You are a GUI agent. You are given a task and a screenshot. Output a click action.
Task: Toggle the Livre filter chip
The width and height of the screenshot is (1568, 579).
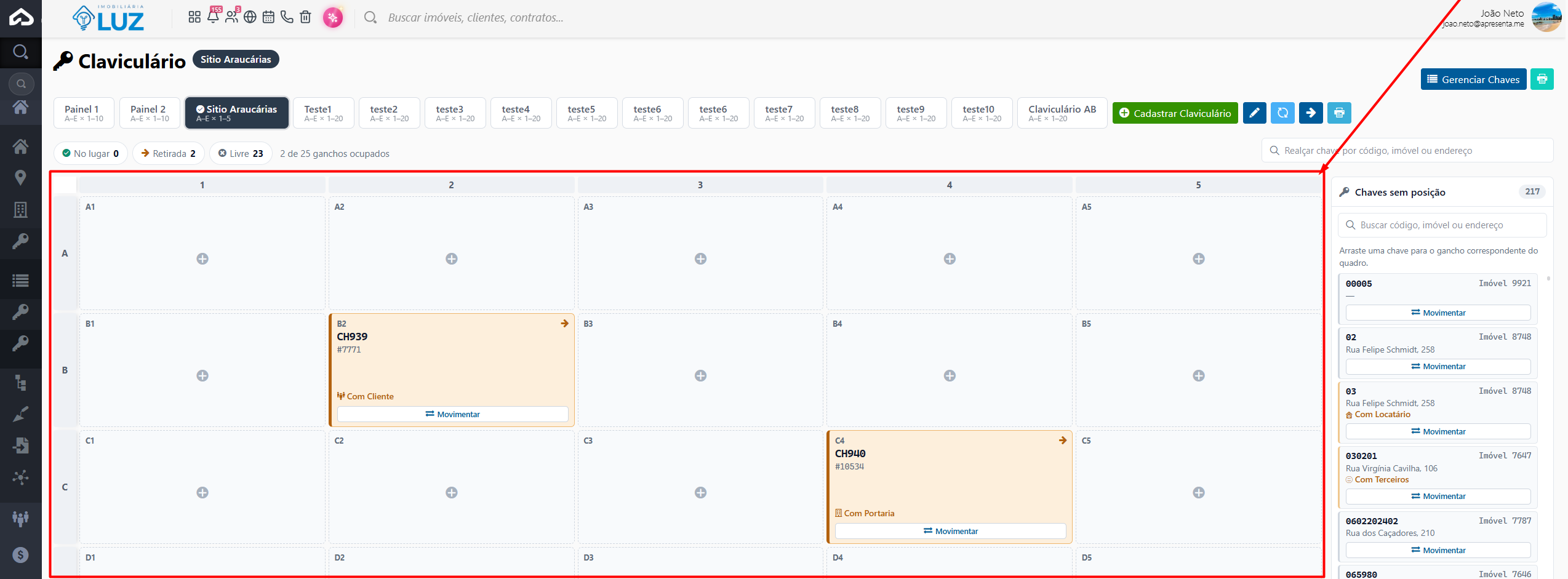point(241,153)
